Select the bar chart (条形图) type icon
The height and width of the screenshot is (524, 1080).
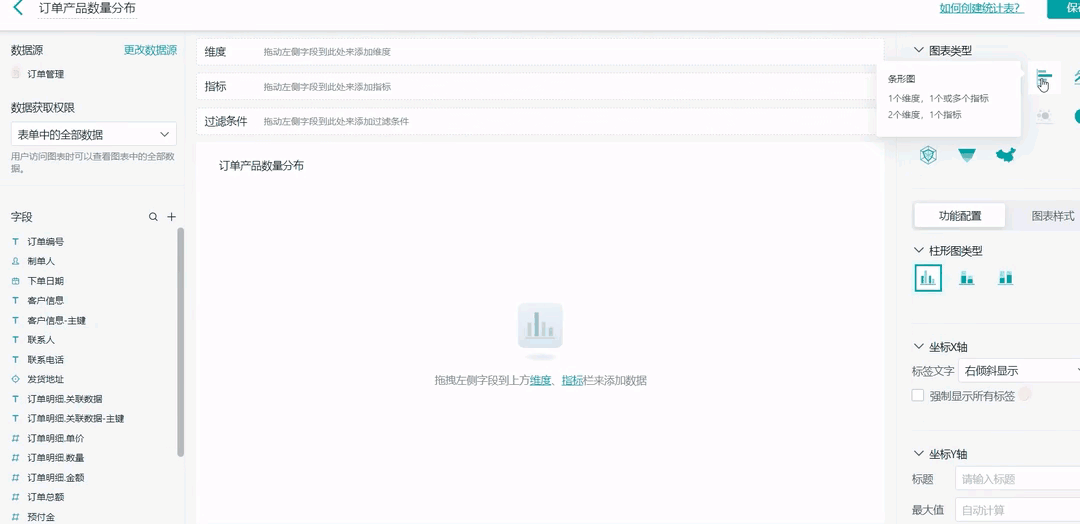1044,77
